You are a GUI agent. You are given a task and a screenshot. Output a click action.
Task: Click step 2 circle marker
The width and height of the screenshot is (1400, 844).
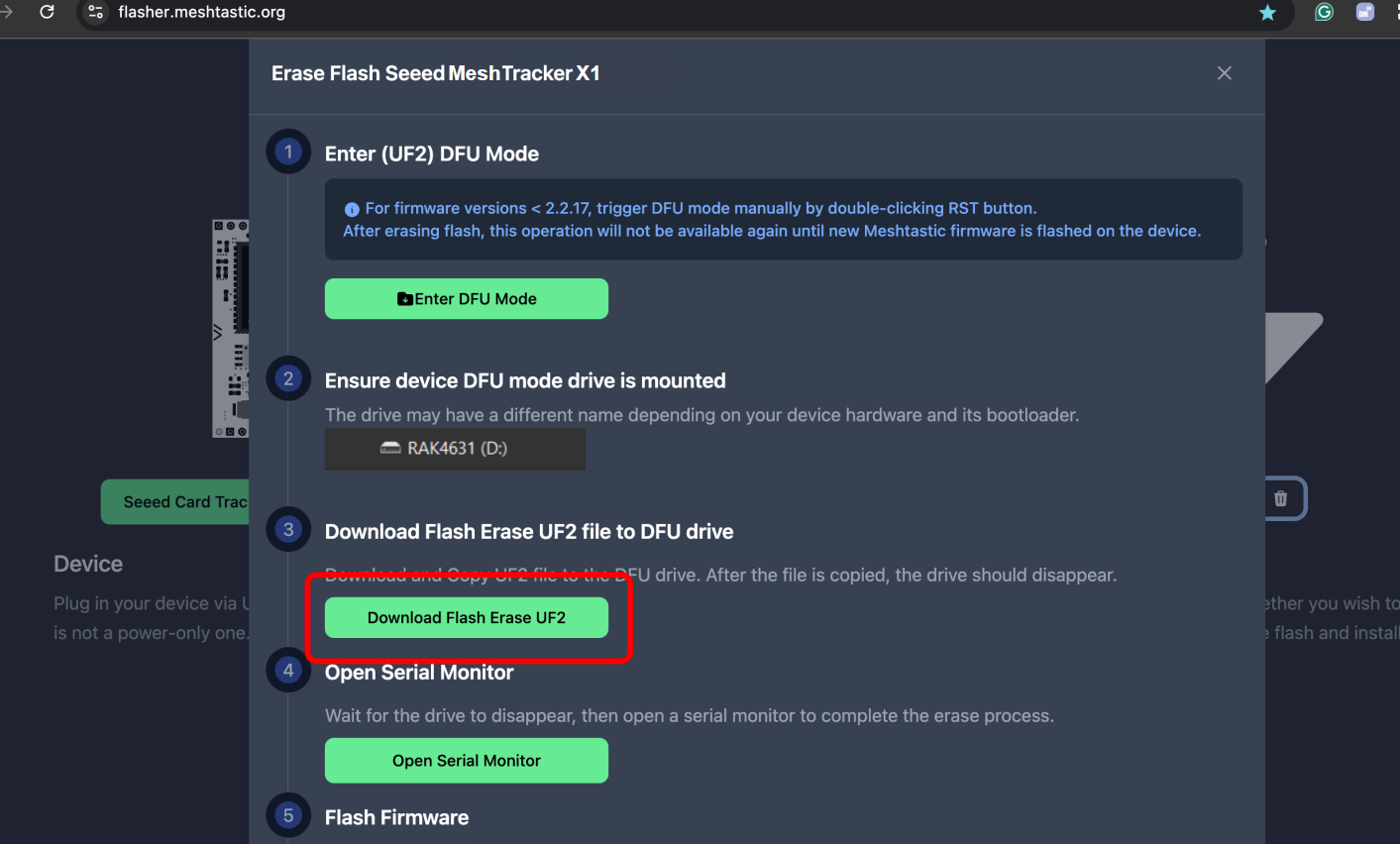[x=288, y=378]
